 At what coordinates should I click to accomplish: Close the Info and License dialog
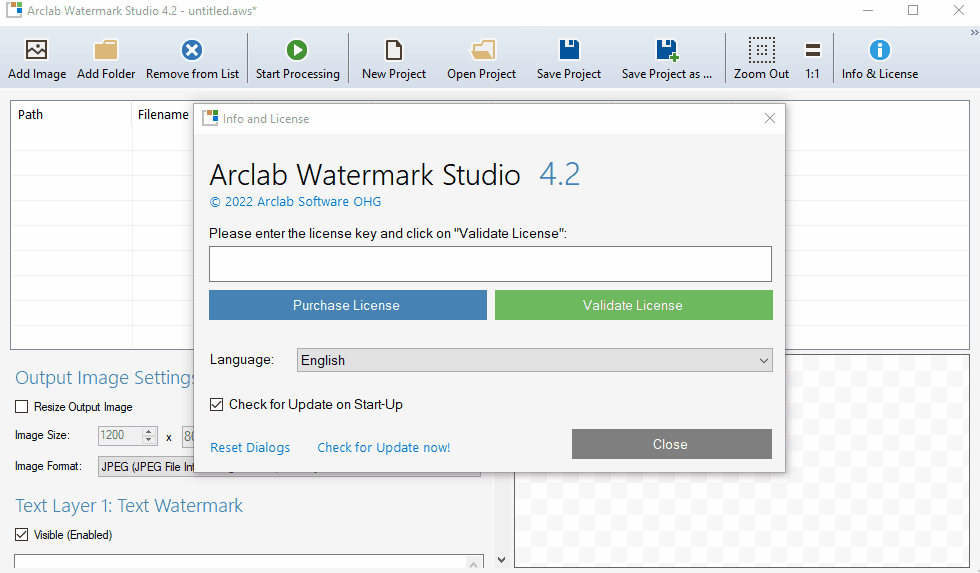coord(770,118)
